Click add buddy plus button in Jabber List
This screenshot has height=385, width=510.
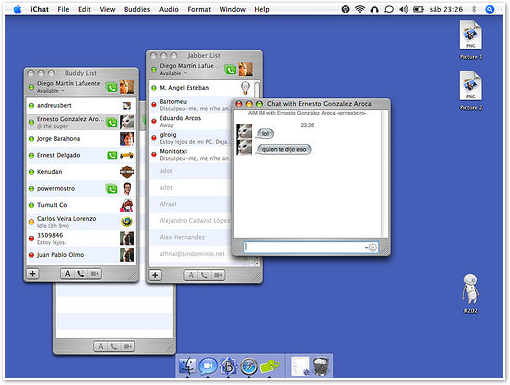(x=155, y=275)
